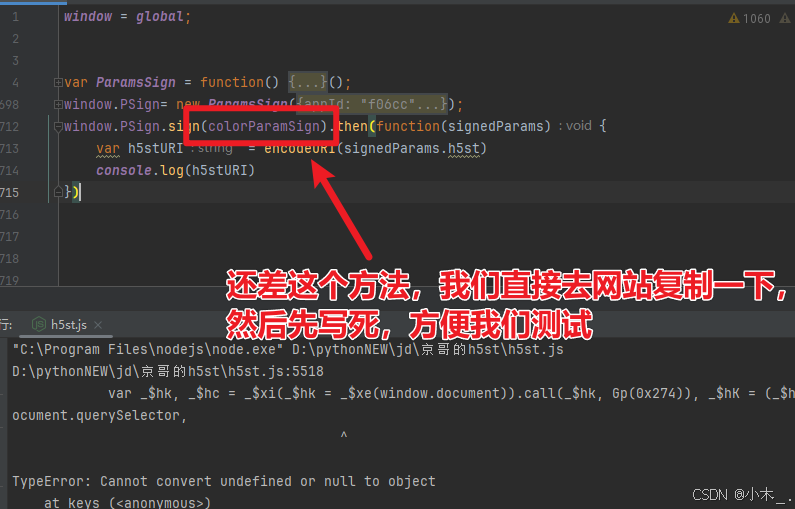Expand the folded code at line 698
795x509 pixels.
tap(58, 104)
